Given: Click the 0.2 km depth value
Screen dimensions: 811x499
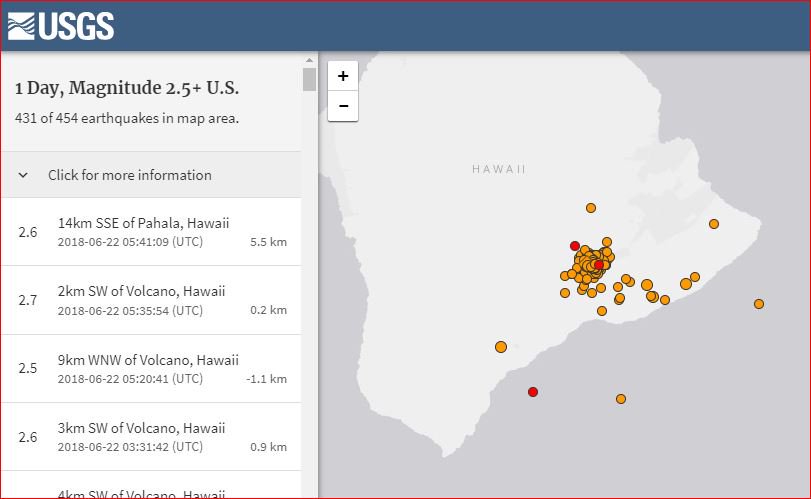Looking at the screenshot, I should point(268,310).
